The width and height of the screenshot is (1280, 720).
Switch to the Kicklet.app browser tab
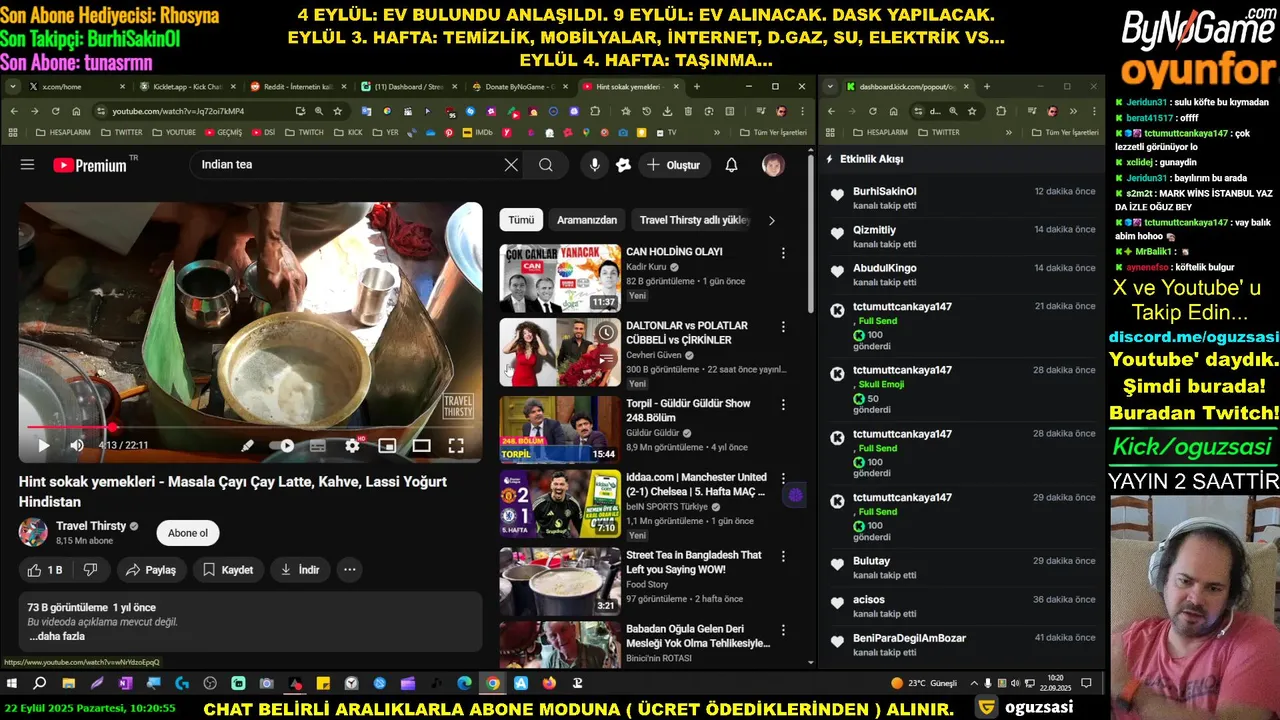[x=186, y=87]
